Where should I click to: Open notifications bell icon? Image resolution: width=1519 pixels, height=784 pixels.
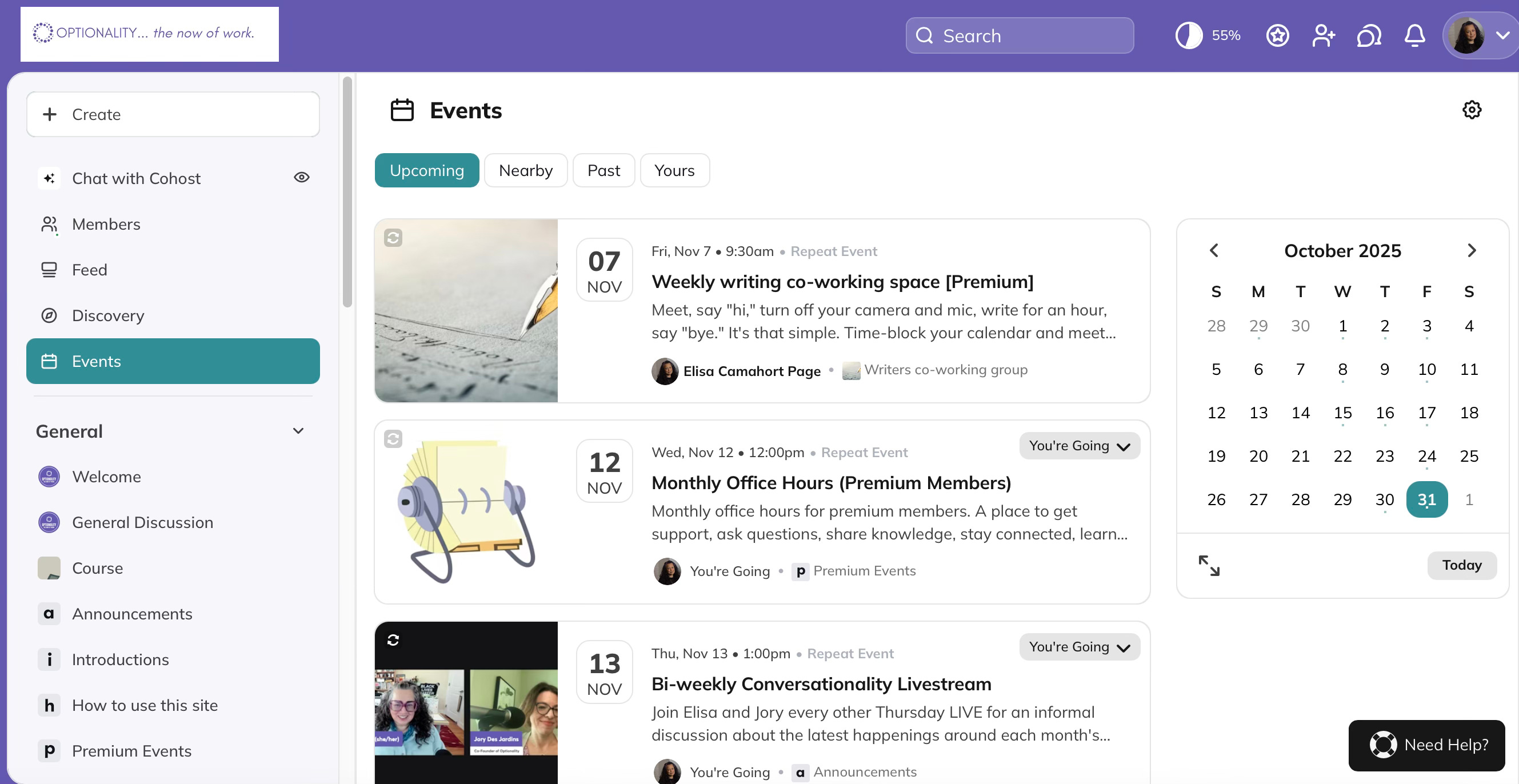click(1414, 36)
